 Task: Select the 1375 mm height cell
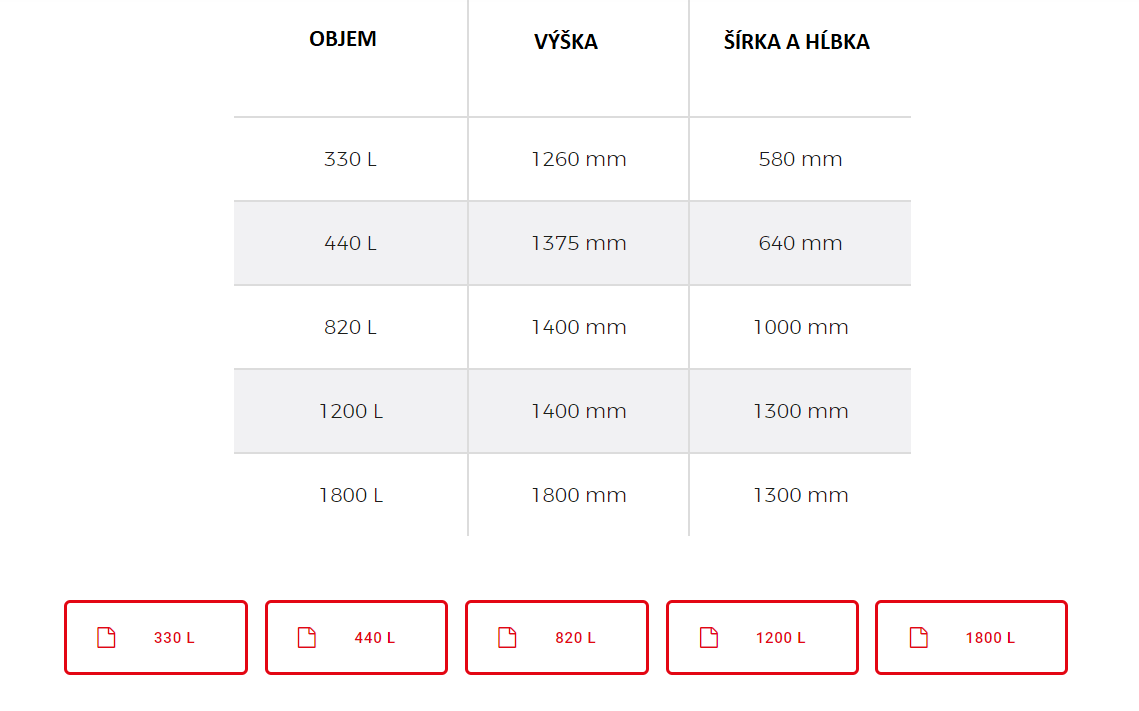click(579, 243)
